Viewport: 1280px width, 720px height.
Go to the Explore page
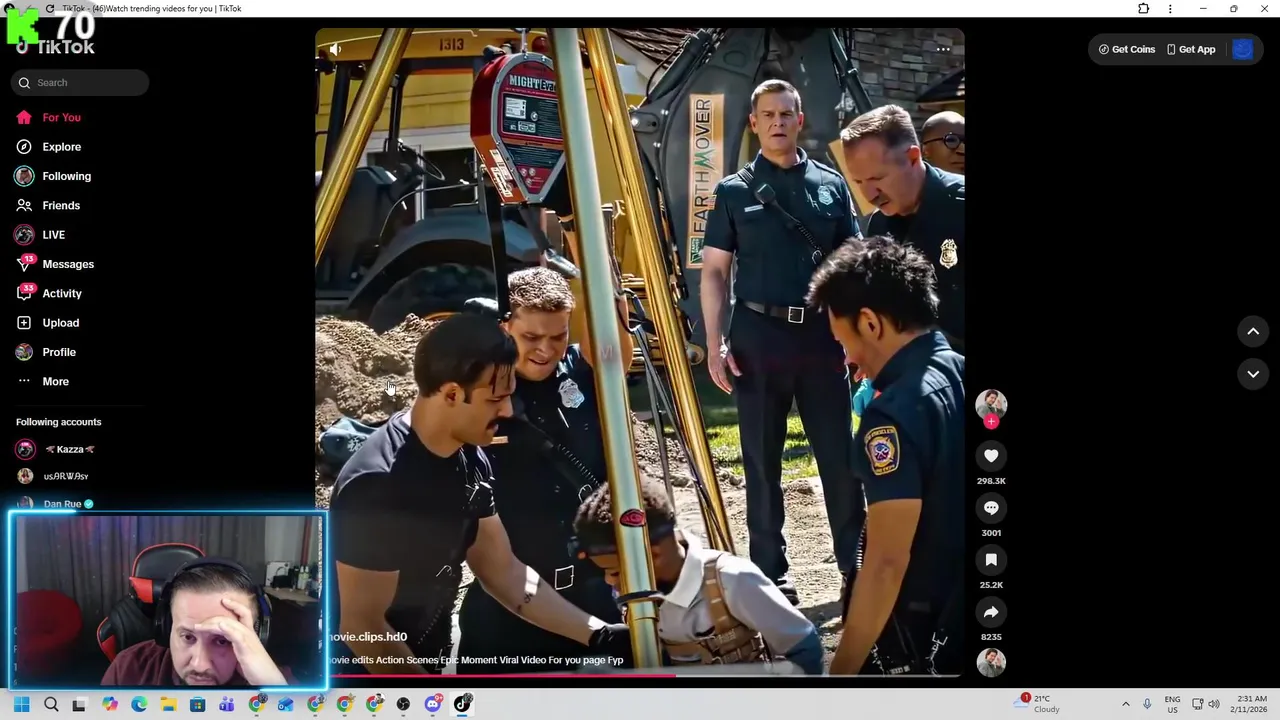48,147
